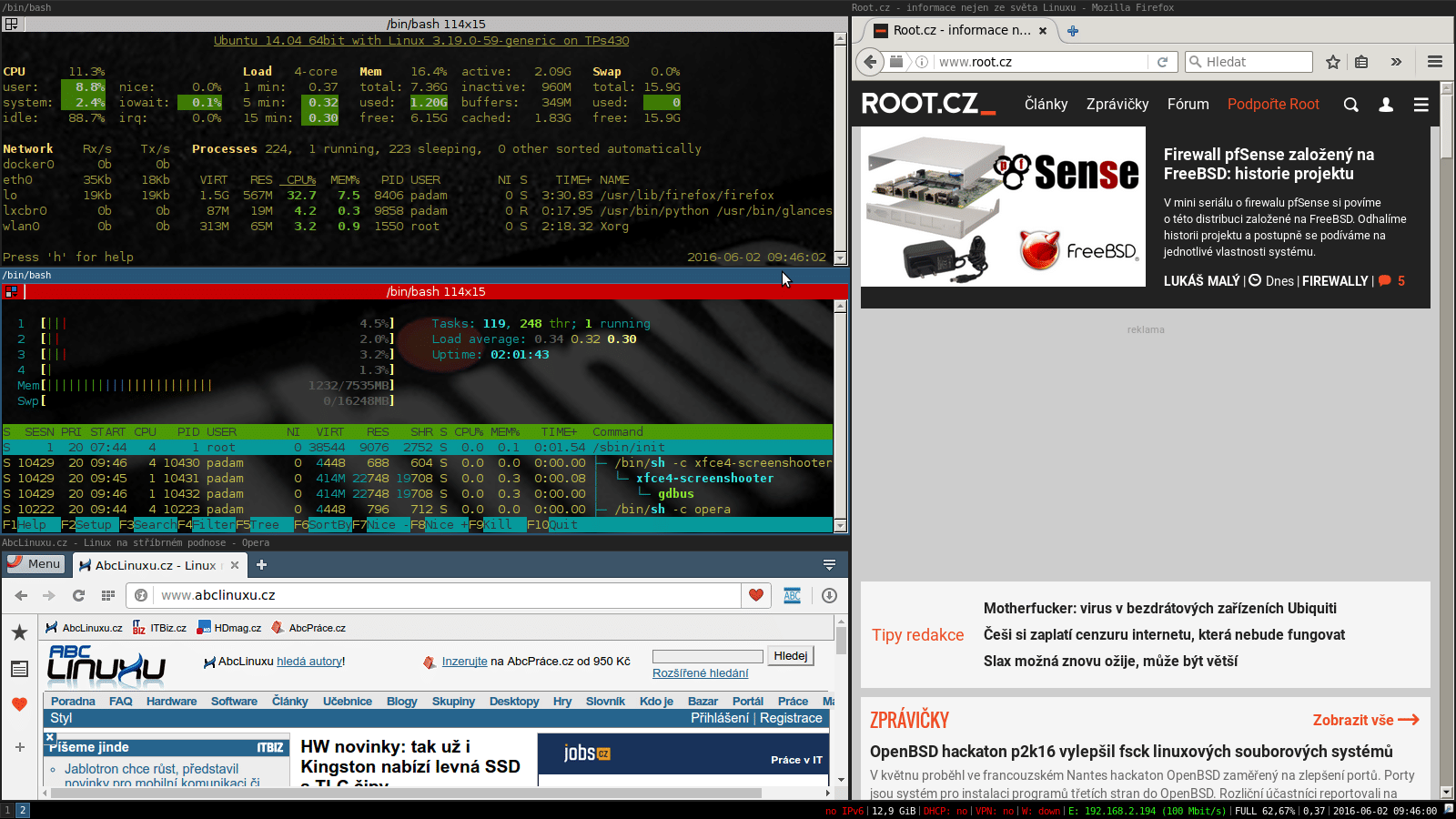Viewport: 1456px width, 819px height.
Task: Expand the Root.cz hamburger menu
Action: 1421,105
